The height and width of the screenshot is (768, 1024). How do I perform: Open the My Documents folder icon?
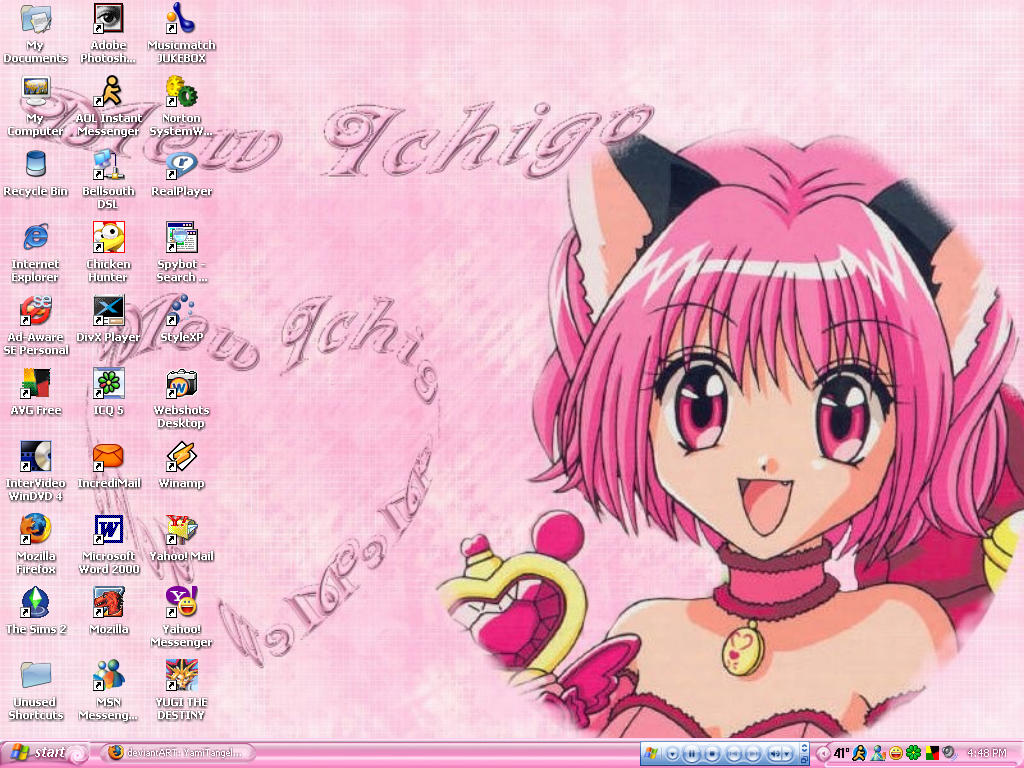pos(35,33)
